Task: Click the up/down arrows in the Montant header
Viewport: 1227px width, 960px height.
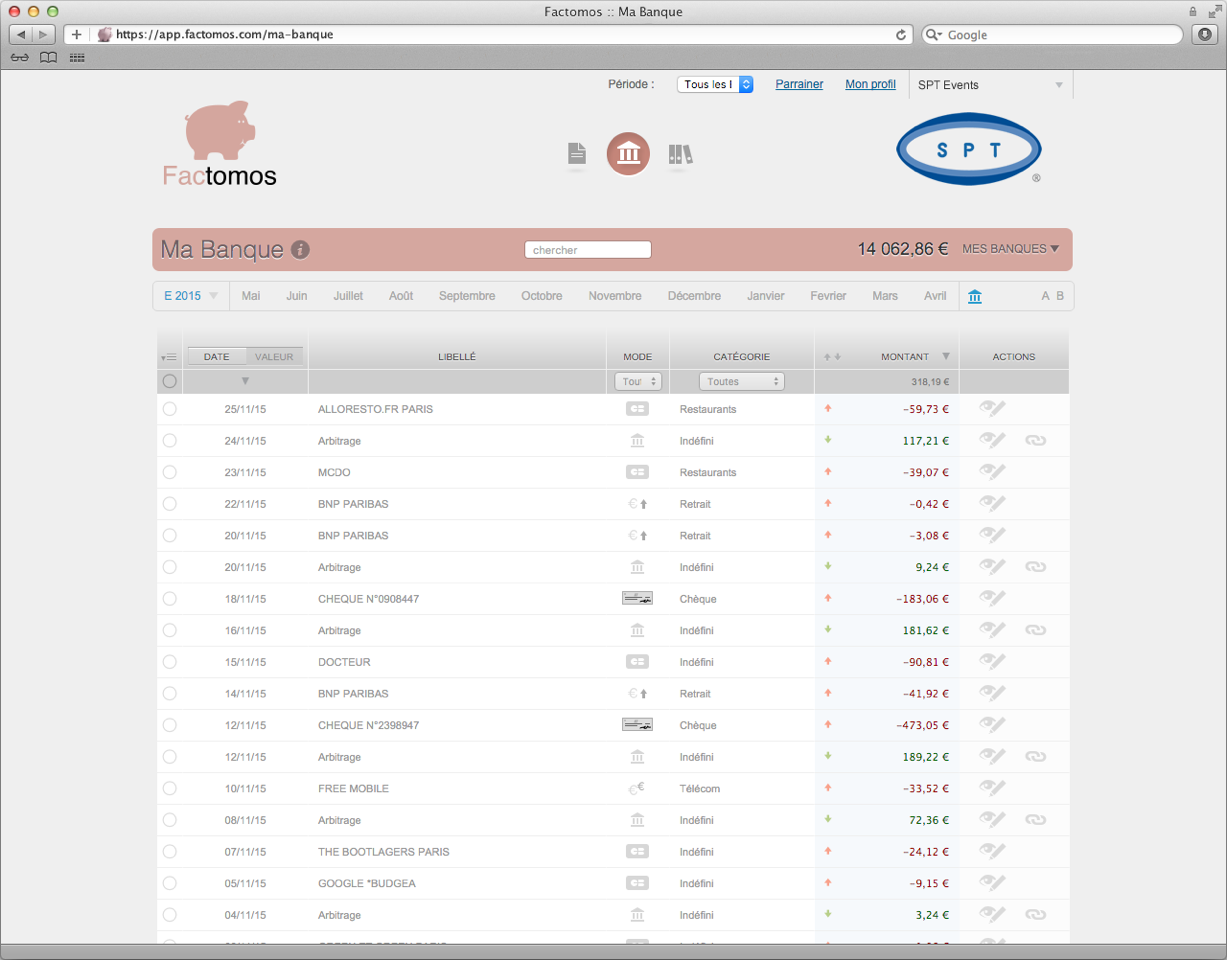Action: pos(832,357)
